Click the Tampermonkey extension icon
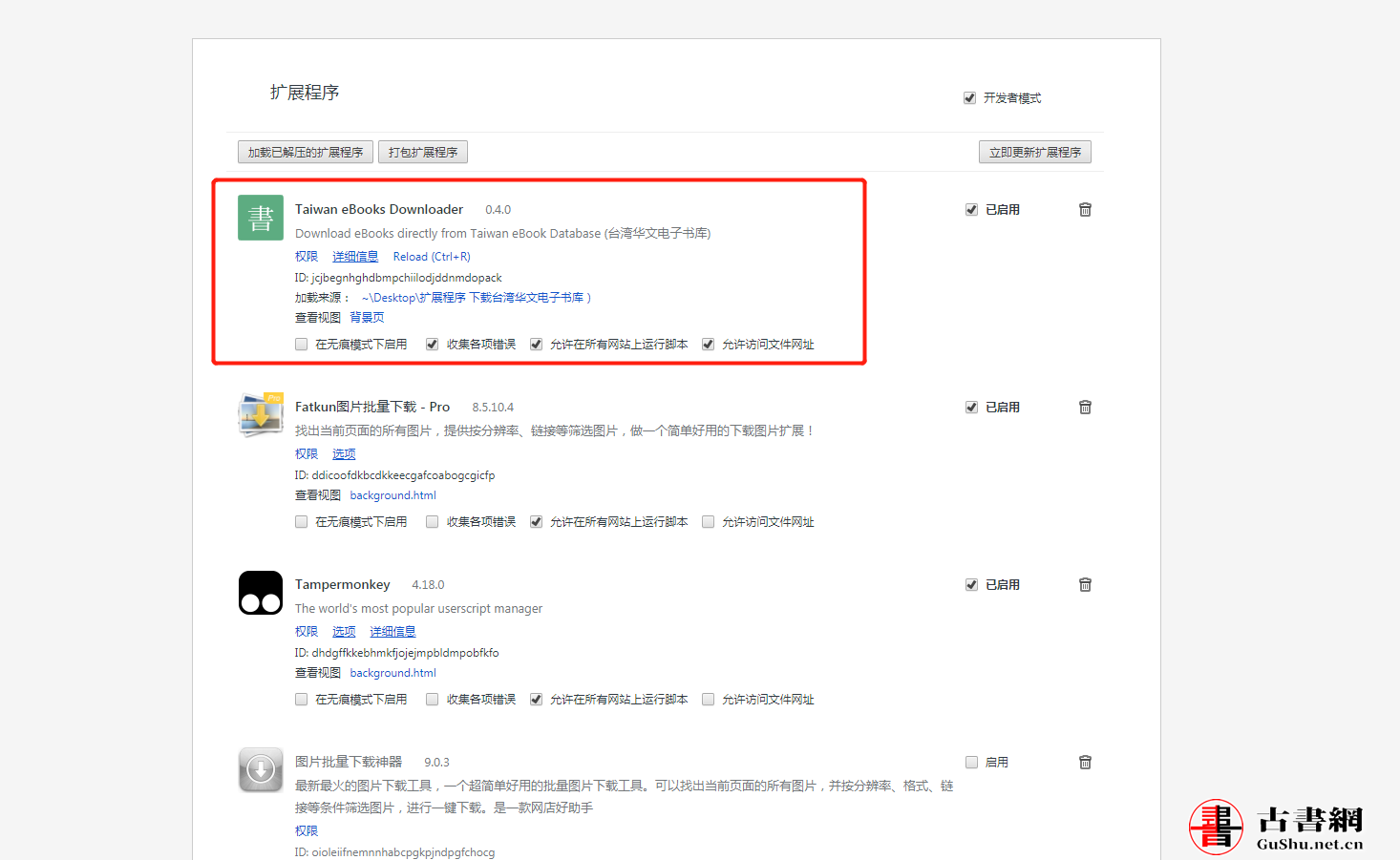 tap(261, 593)
